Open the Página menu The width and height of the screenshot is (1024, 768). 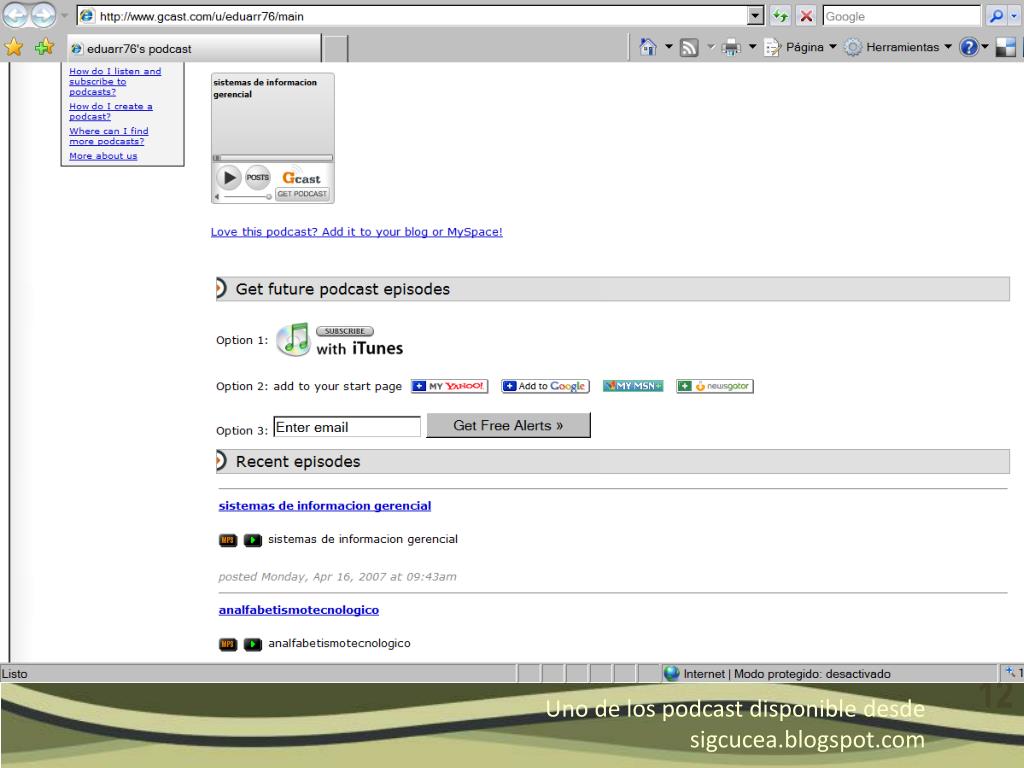[800, 47]
